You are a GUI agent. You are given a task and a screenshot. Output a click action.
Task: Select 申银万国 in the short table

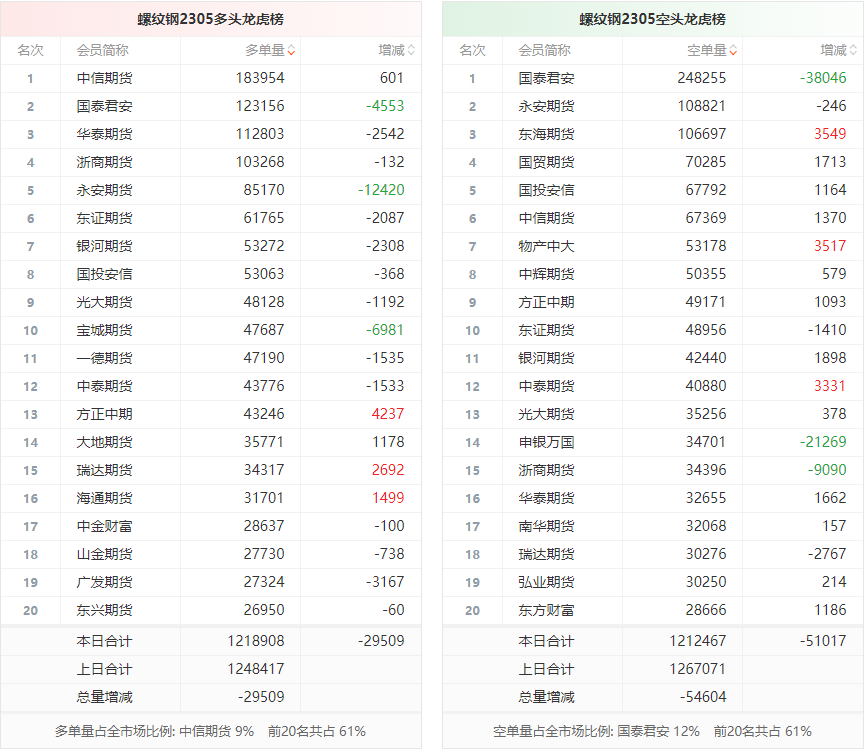(546, 442)
